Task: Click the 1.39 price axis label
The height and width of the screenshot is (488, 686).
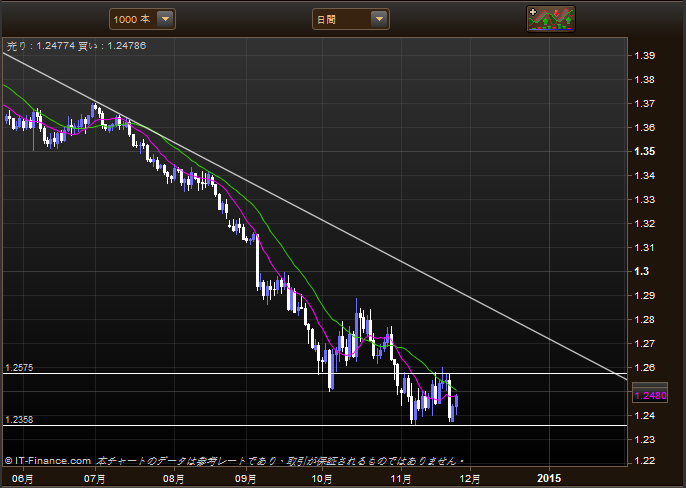Action: tap(644, 56)
